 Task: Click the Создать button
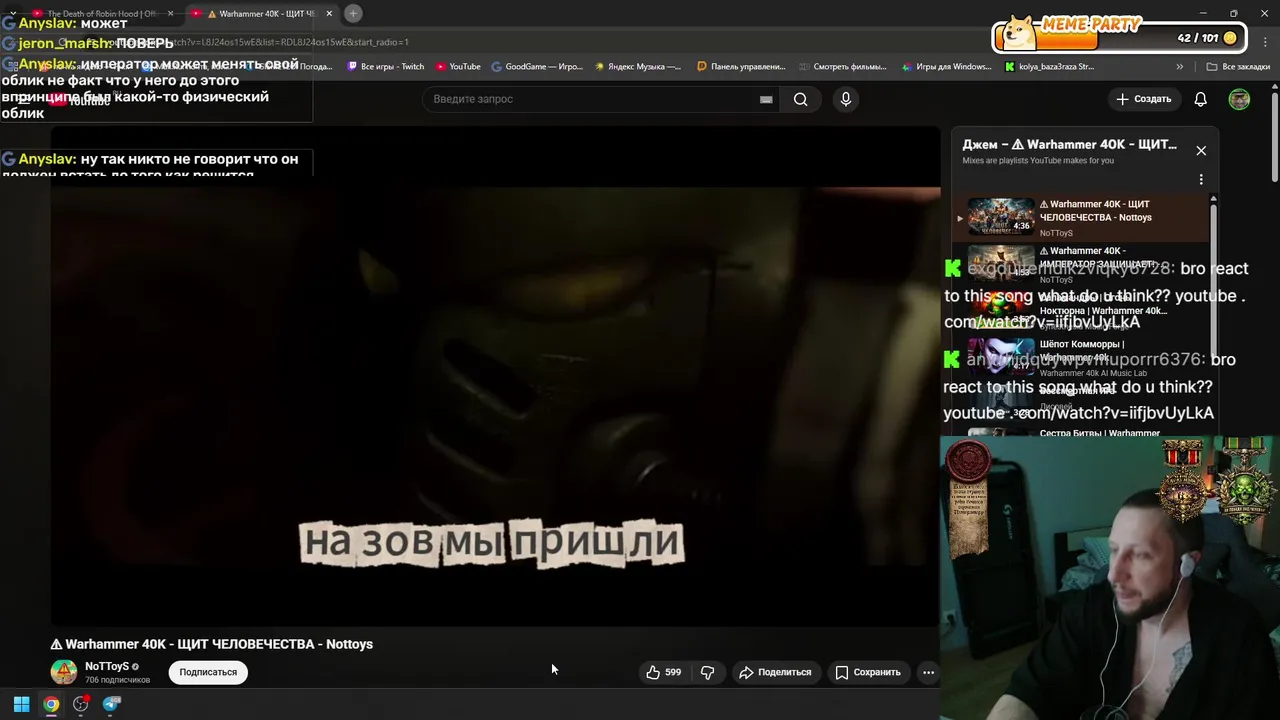[x=1144, y=99]
